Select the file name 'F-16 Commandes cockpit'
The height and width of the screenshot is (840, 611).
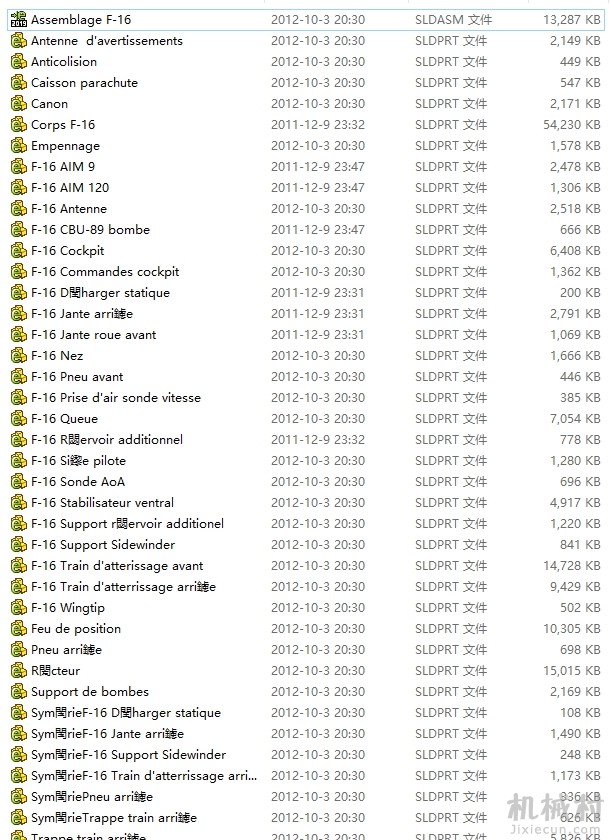tap(105, 272)
